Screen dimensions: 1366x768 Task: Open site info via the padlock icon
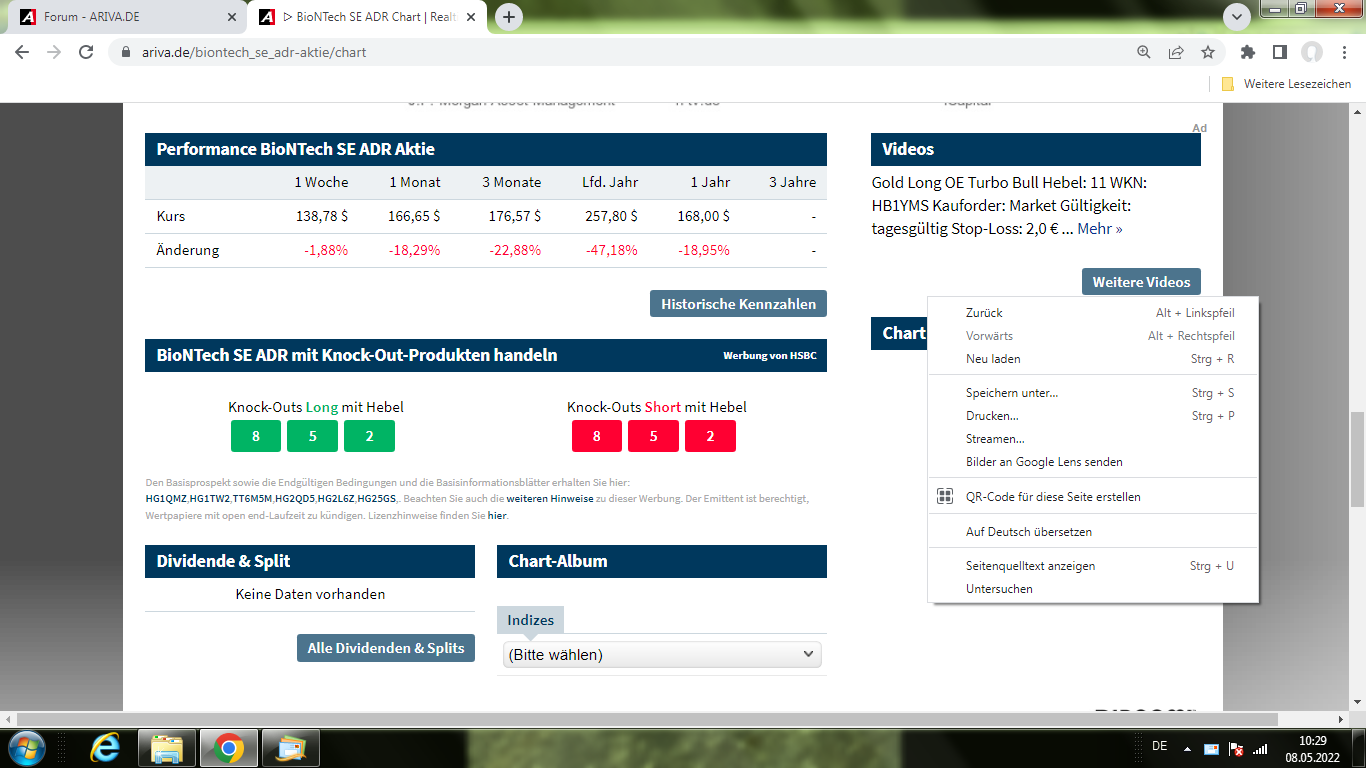tap(126, 52)
